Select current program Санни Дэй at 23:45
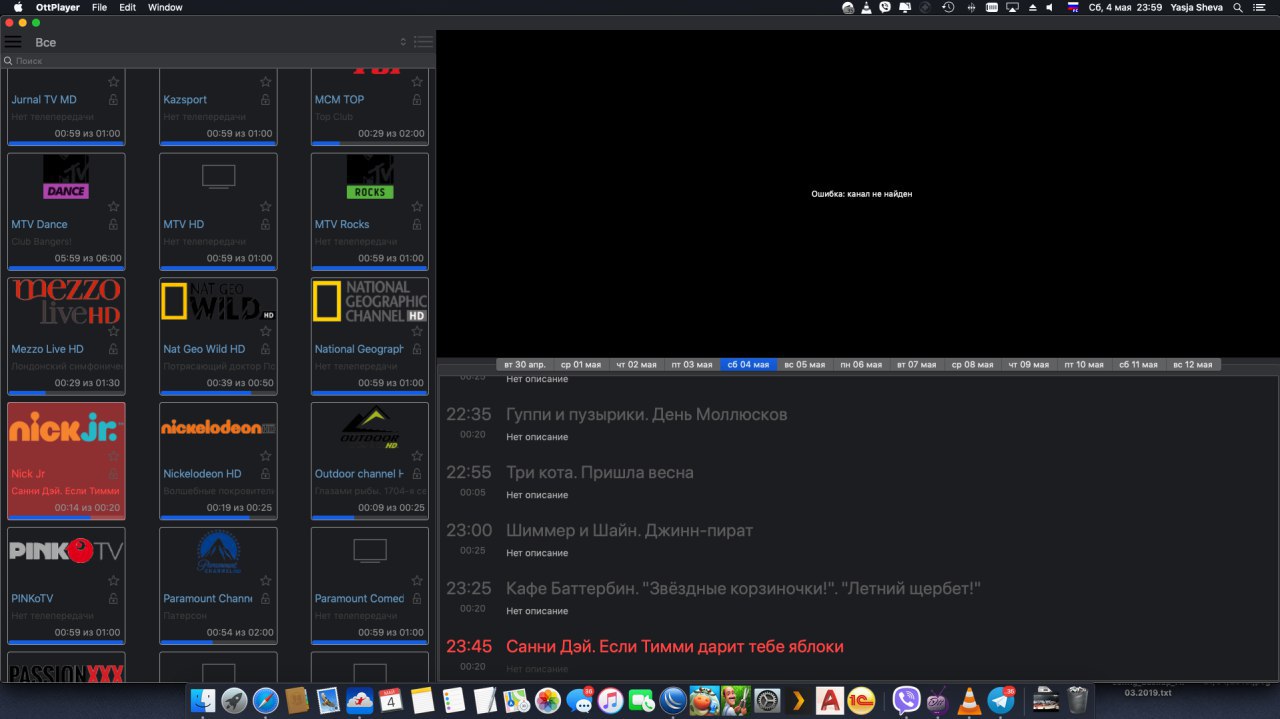 click(675, 646)
